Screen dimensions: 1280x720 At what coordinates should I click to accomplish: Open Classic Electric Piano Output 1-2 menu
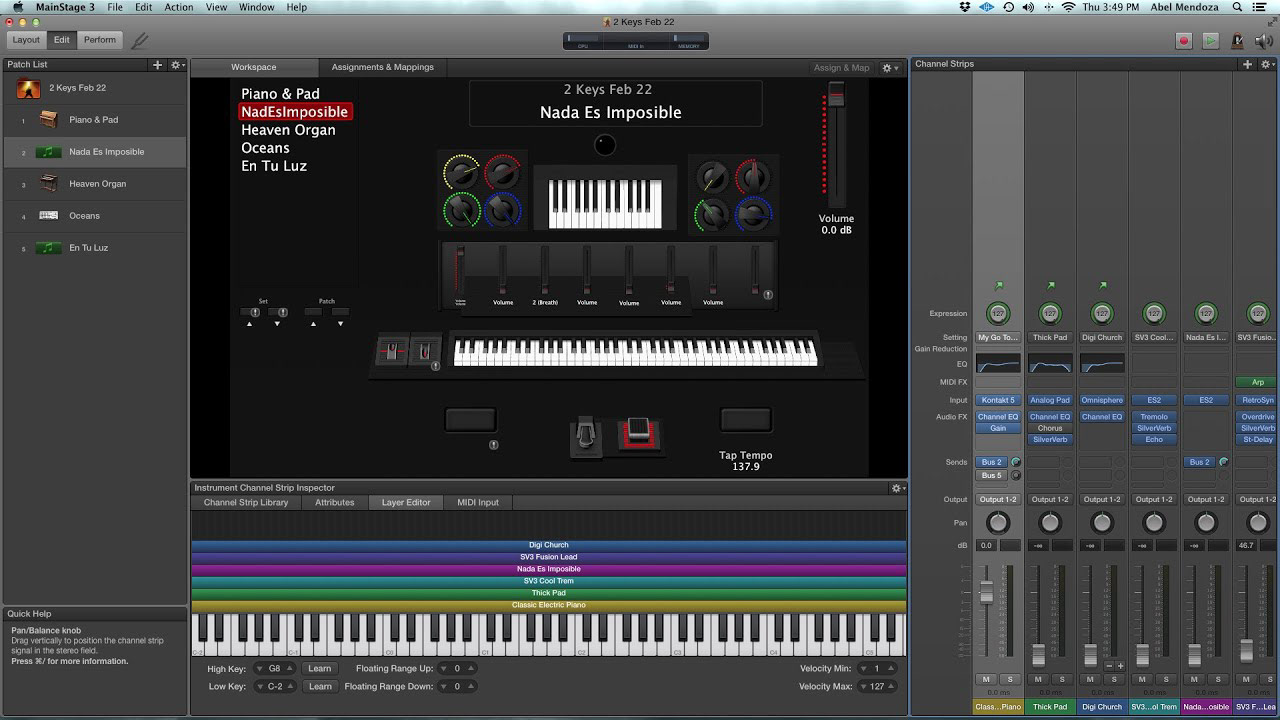click(x=998, y=499)
